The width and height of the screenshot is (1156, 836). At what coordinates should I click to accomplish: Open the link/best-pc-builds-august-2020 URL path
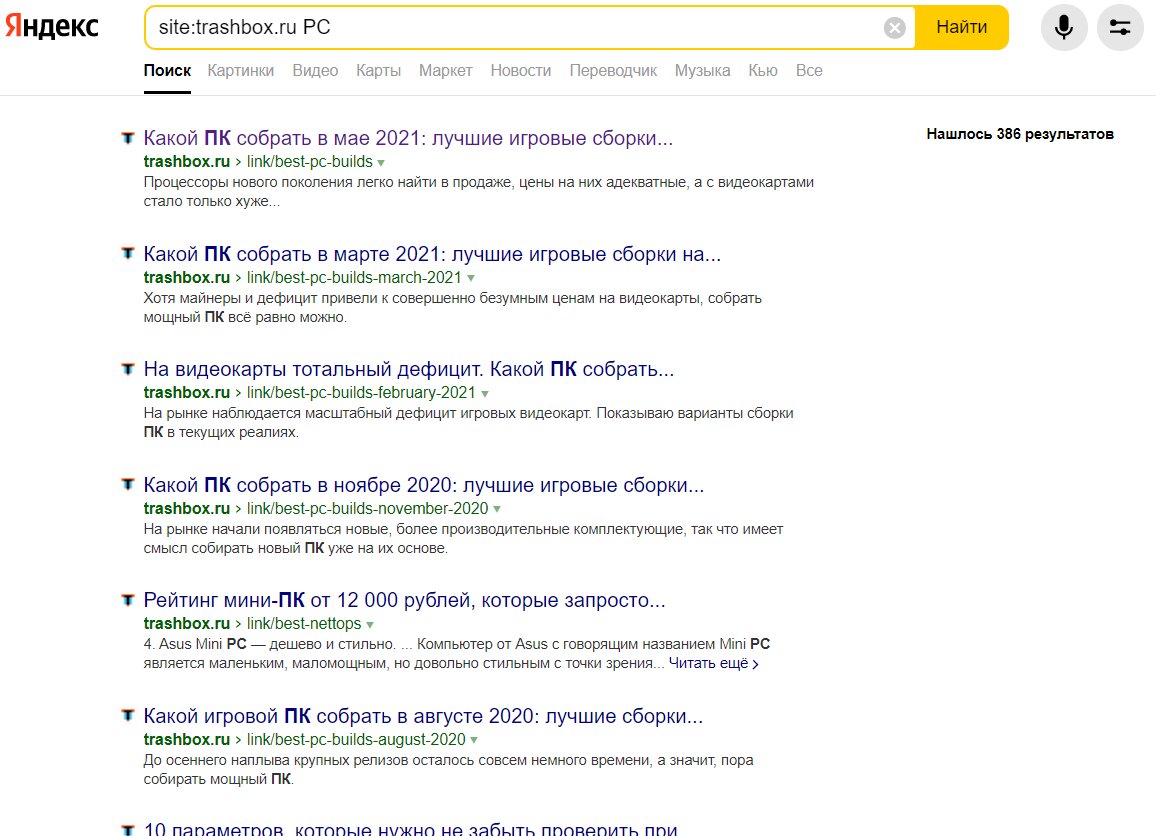pos(356,739)
